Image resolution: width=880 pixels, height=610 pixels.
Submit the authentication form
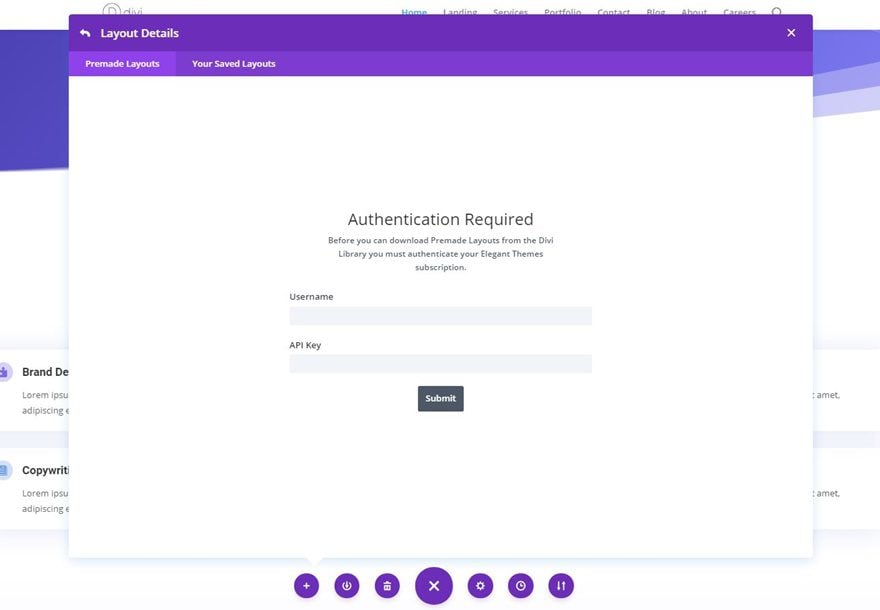(x=441, y=398)
